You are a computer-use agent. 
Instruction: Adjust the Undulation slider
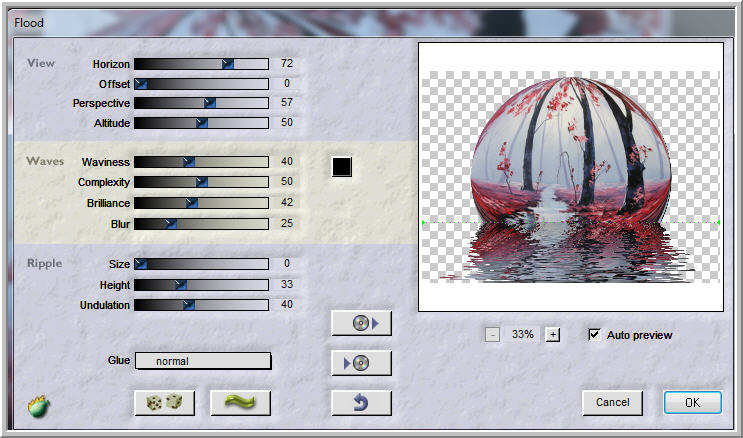click(x=201, y=305)
